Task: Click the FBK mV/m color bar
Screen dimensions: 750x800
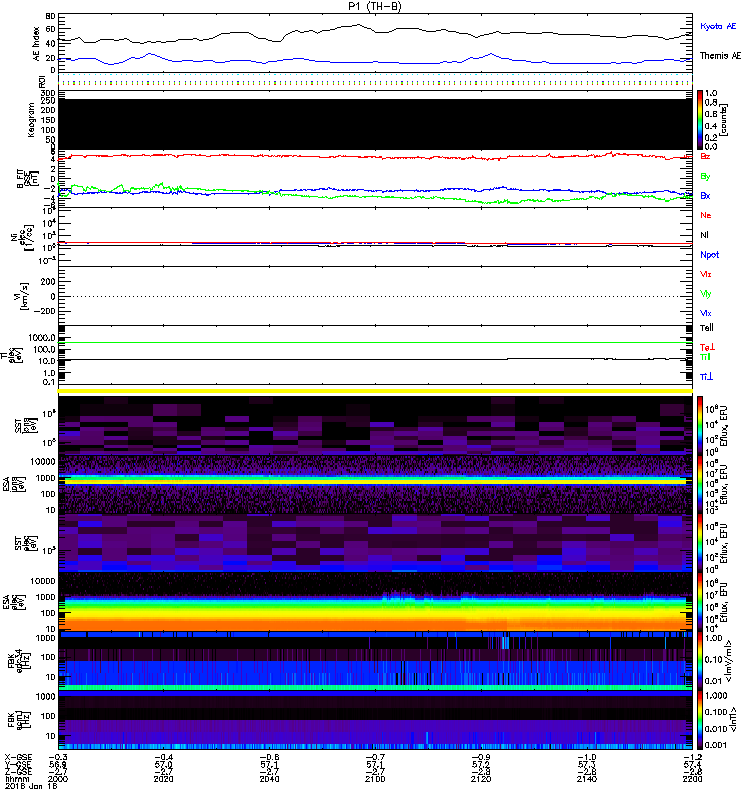Action: pos(700,661)
